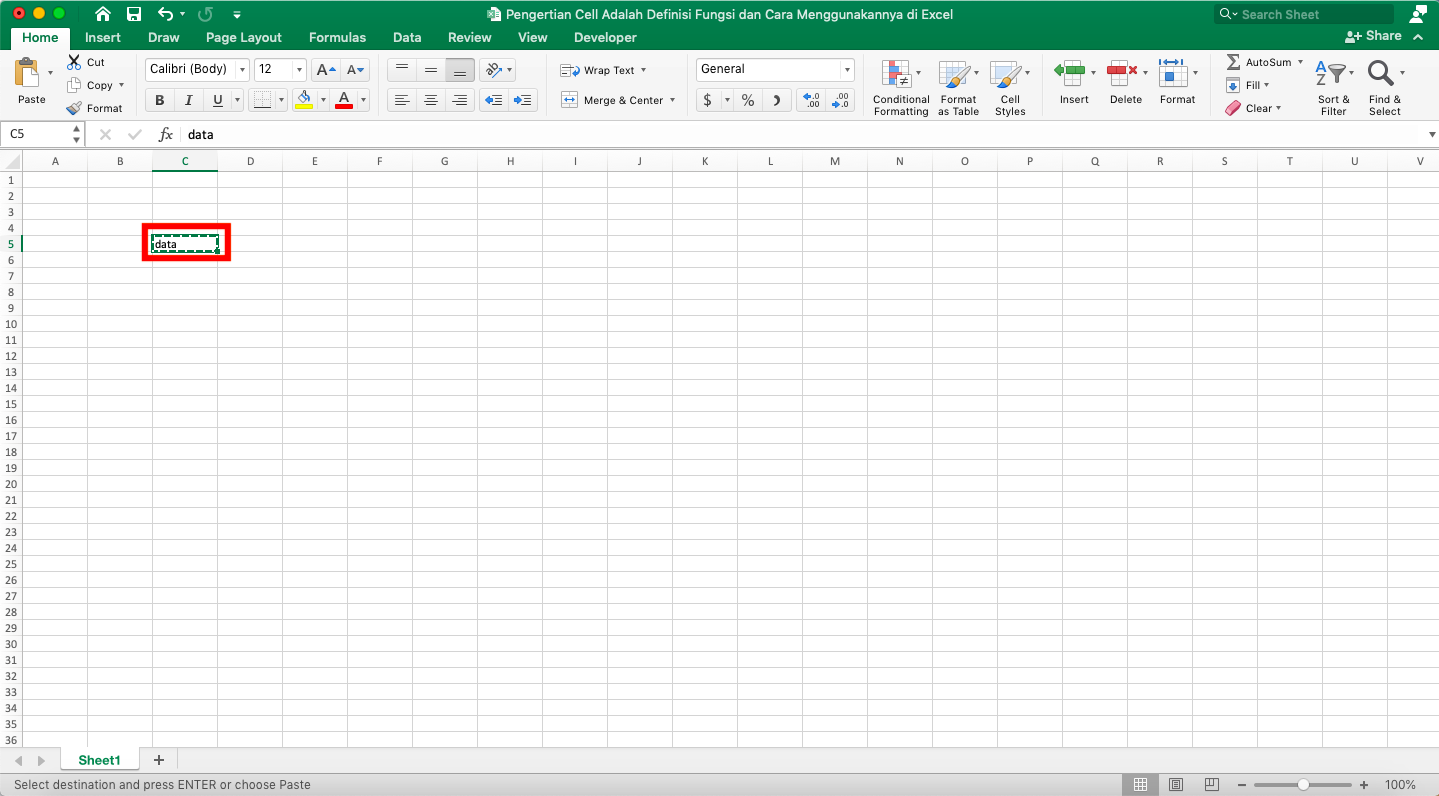Image resolution: width=1439 pixels, height=796 pixels.
Task: Open the Clear menu
Action: click(1254, 108)
